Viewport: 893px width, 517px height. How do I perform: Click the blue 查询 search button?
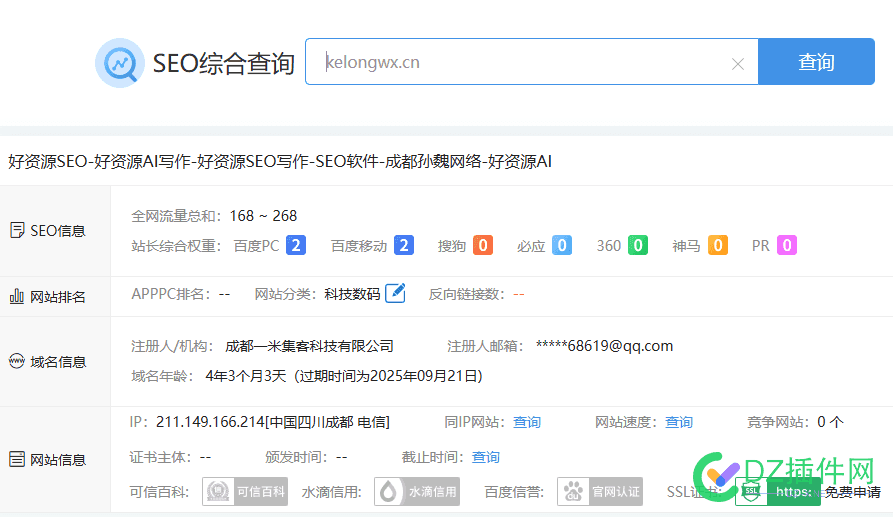tap(816, 61)
